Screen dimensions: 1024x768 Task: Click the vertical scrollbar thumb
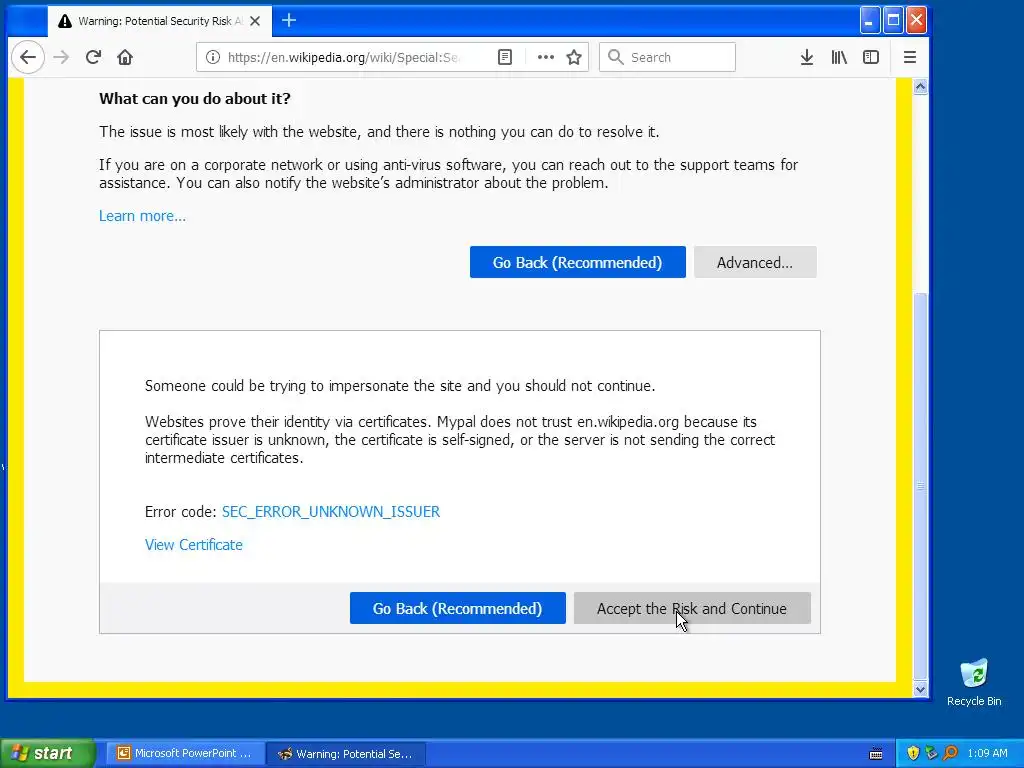(x=920, y=486)
